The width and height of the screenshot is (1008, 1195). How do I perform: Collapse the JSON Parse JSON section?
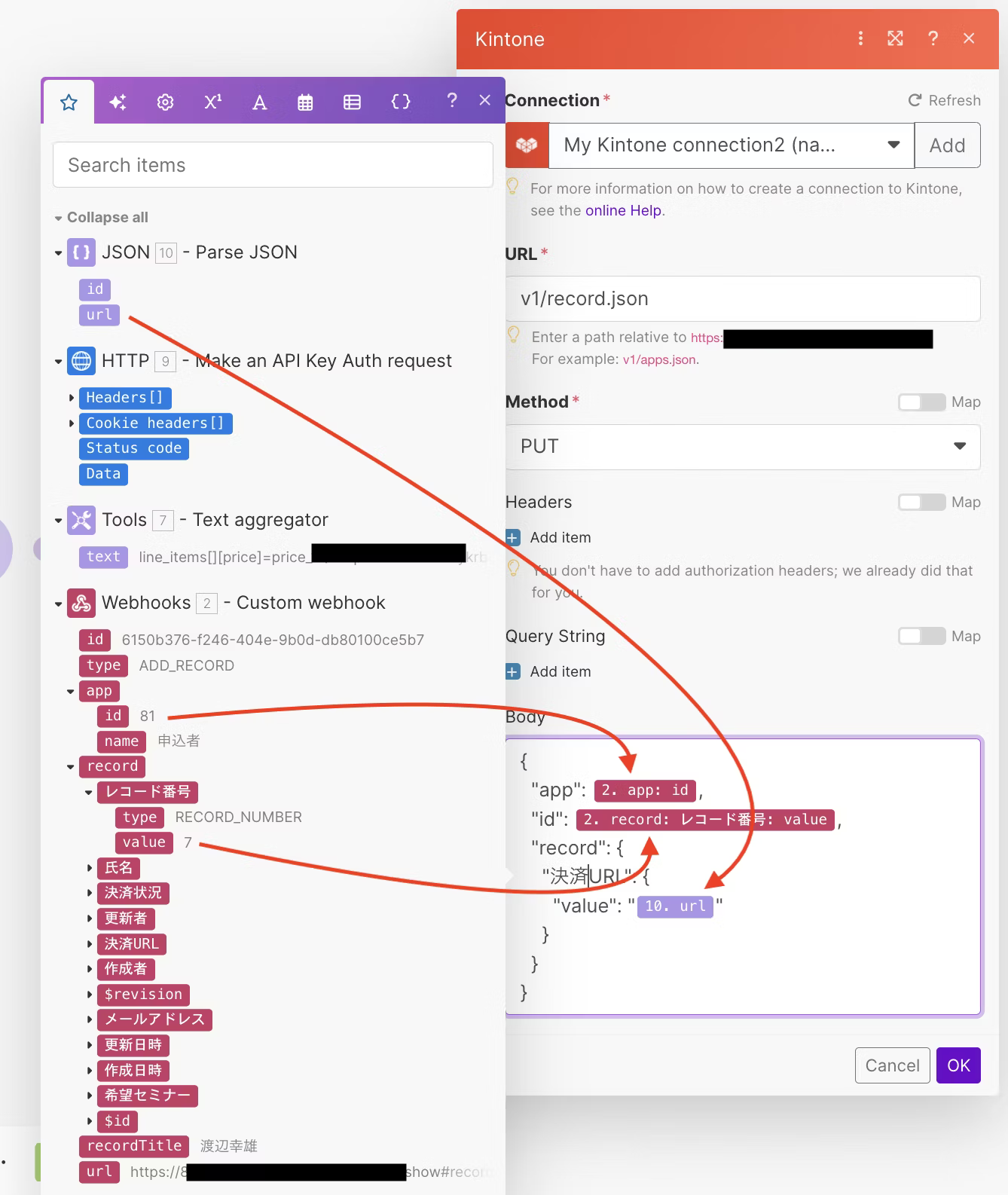(58, 253)
